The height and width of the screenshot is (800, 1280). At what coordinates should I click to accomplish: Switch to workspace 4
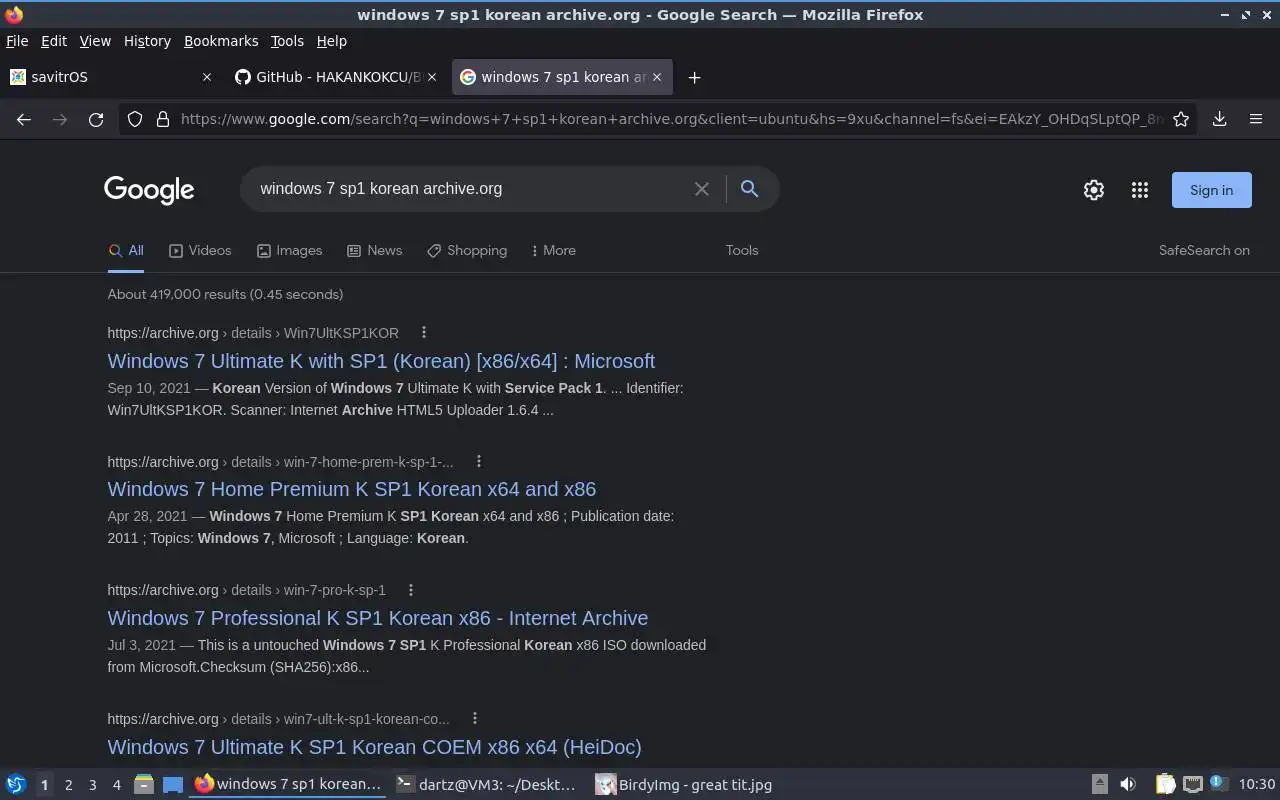coord(116,785)
